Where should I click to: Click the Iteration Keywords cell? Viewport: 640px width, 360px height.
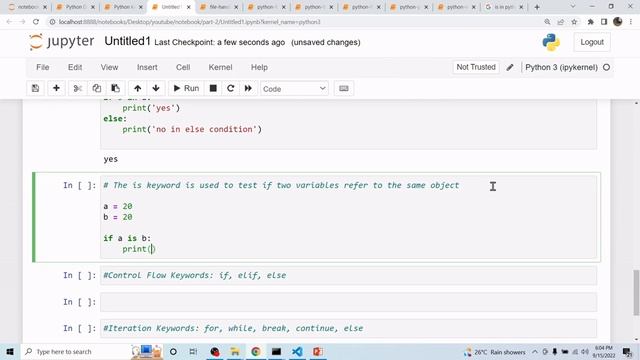point(348,328)
